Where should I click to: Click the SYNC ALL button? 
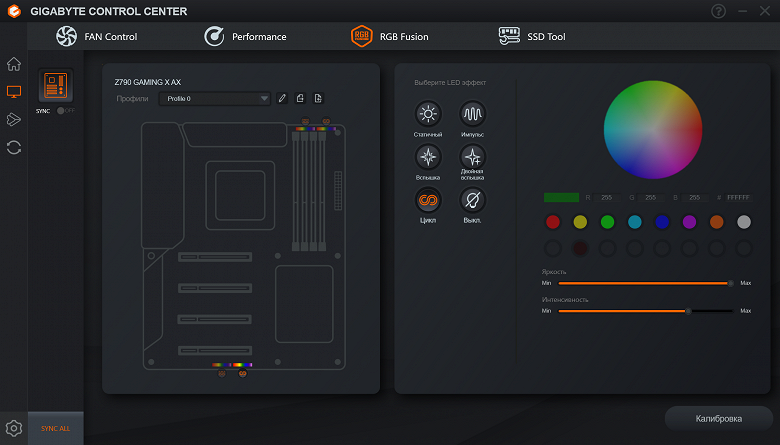(56, 428)
